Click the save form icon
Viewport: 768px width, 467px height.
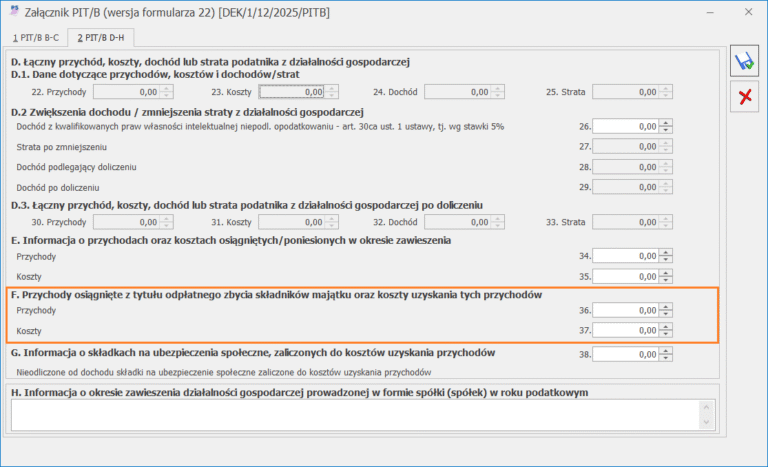pyautogui.click(x=744, y=61)
